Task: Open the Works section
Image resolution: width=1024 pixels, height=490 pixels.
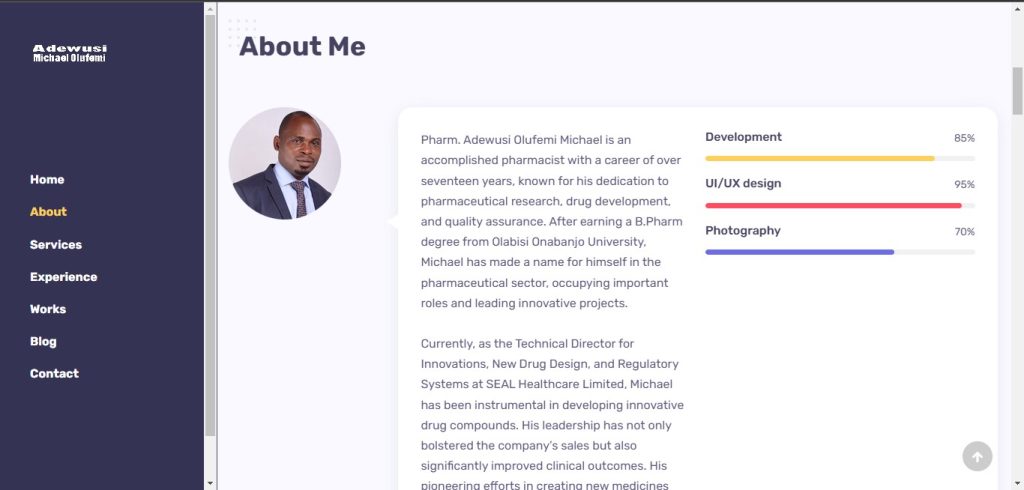Action: click(48, 309)
